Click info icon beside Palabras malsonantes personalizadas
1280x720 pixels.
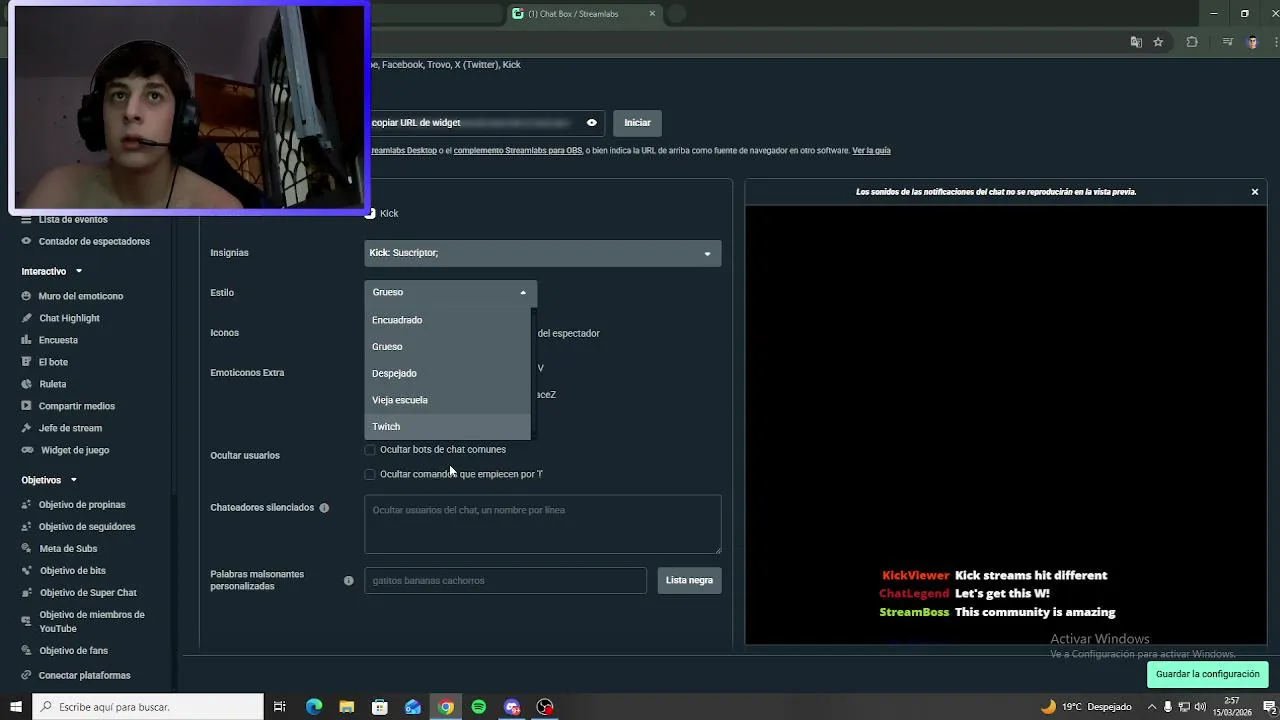click(x=348, y=580)
